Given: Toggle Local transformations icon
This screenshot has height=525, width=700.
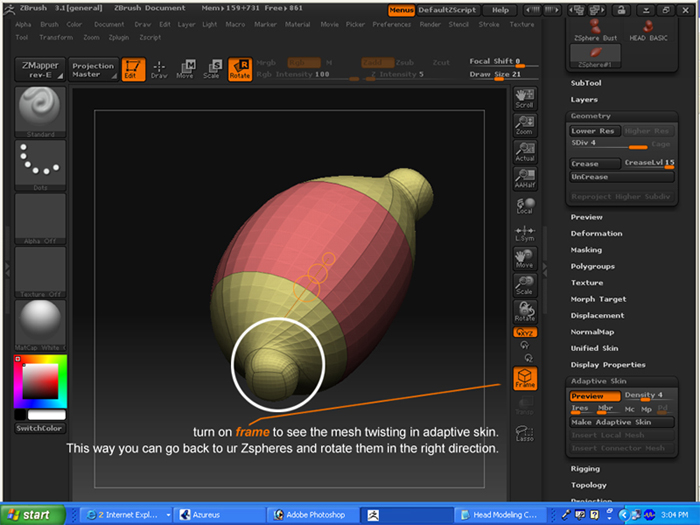Looking at the screenshot, I should pos(525,205).
